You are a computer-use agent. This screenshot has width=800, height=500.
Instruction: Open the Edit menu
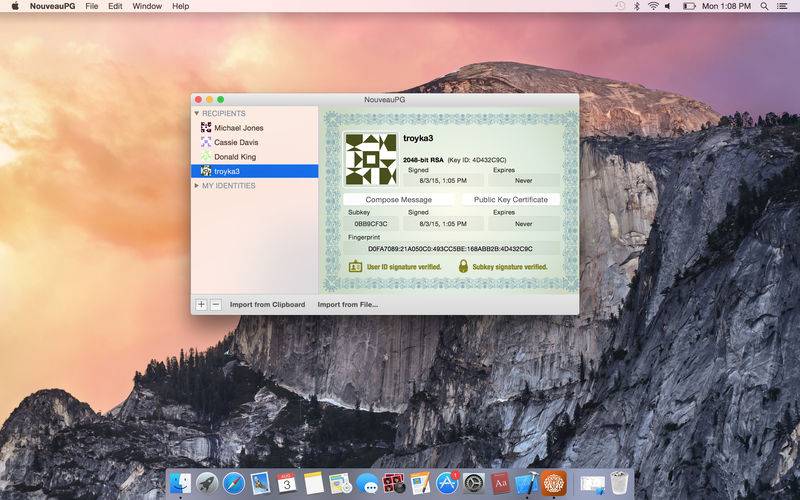[x=115, y=6]
